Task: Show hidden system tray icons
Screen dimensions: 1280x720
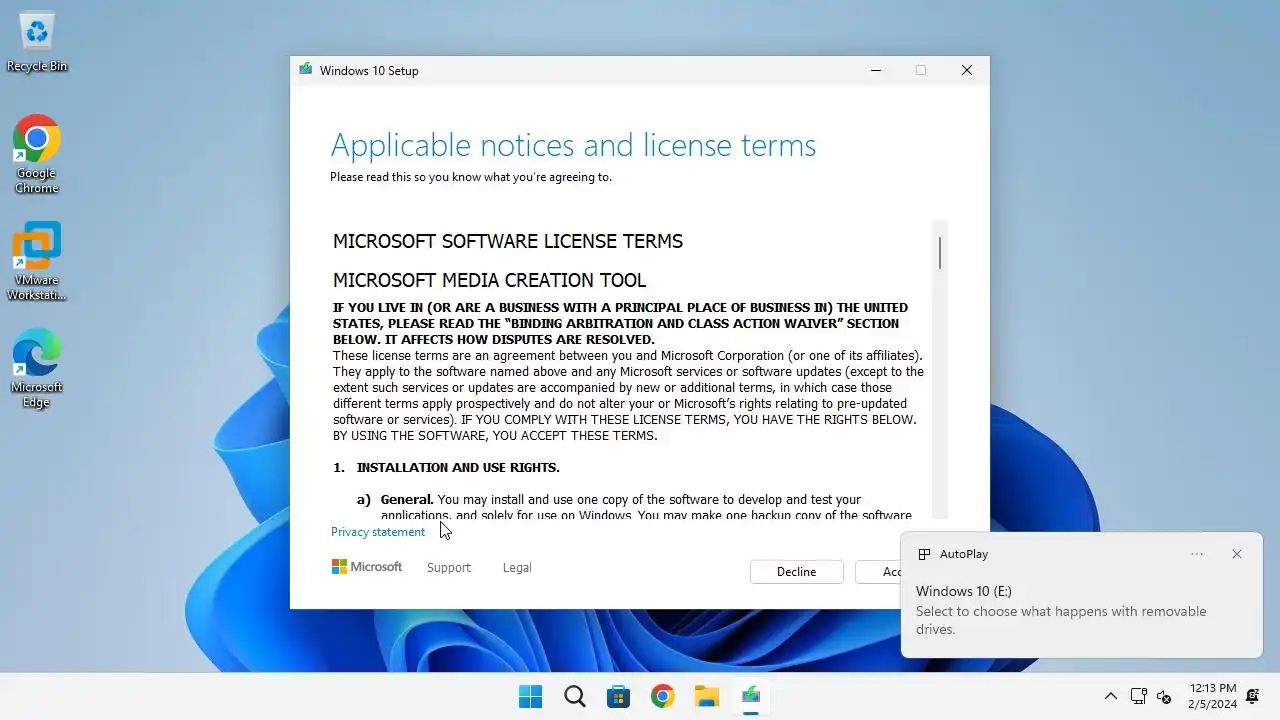Action: coord(1110,696)
